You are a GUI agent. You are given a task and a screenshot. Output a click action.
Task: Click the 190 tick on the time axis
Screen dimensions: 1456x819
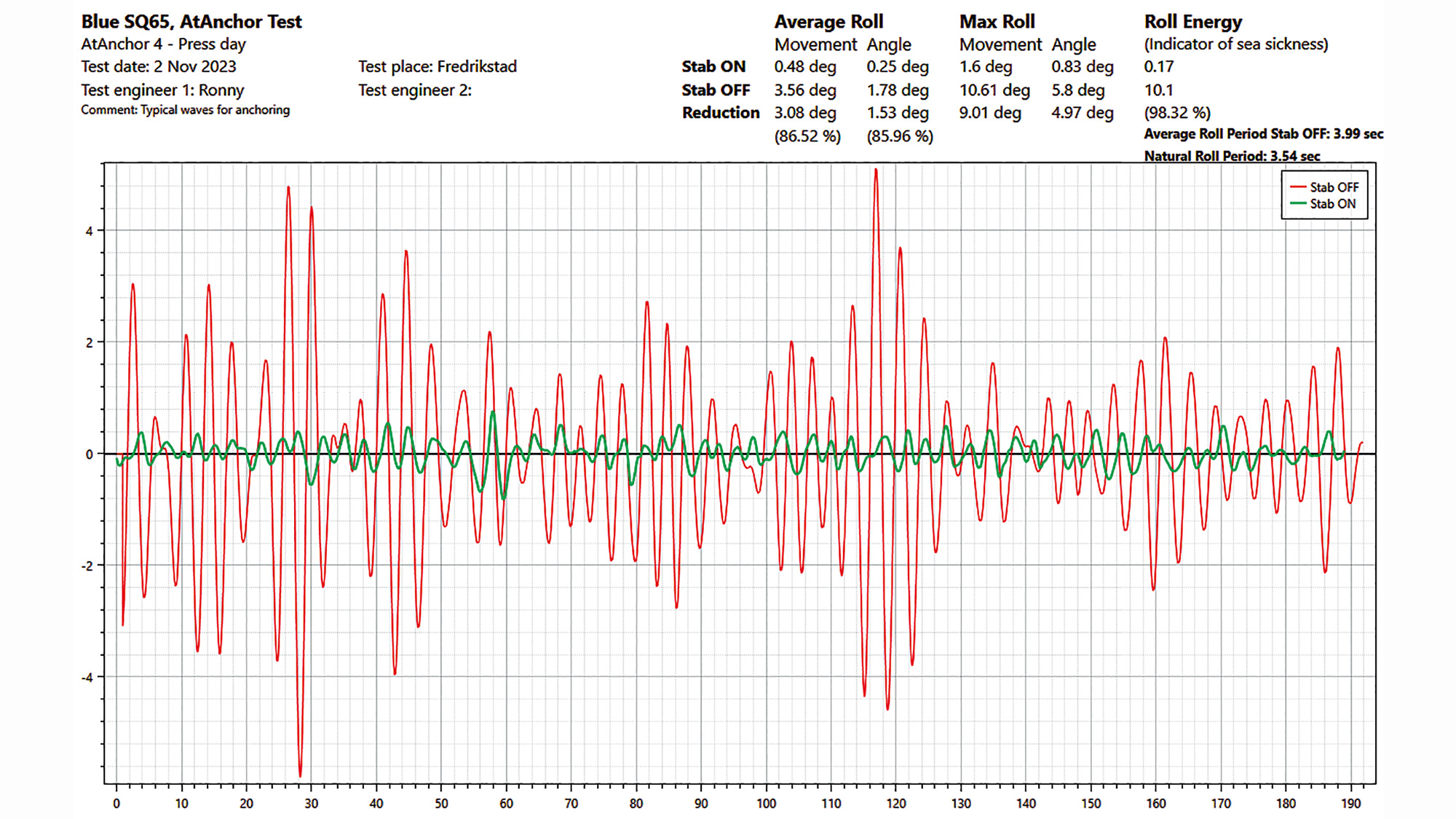(x=1351, y=803)
